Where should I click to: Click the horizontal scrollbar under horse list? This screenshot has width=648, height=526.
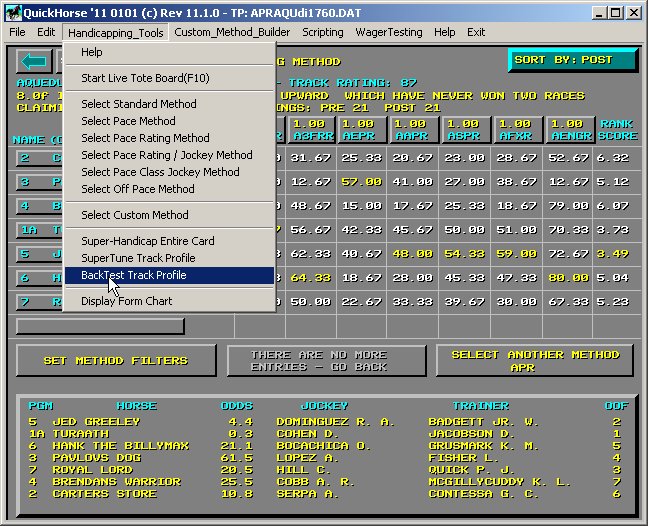[100, 326]
